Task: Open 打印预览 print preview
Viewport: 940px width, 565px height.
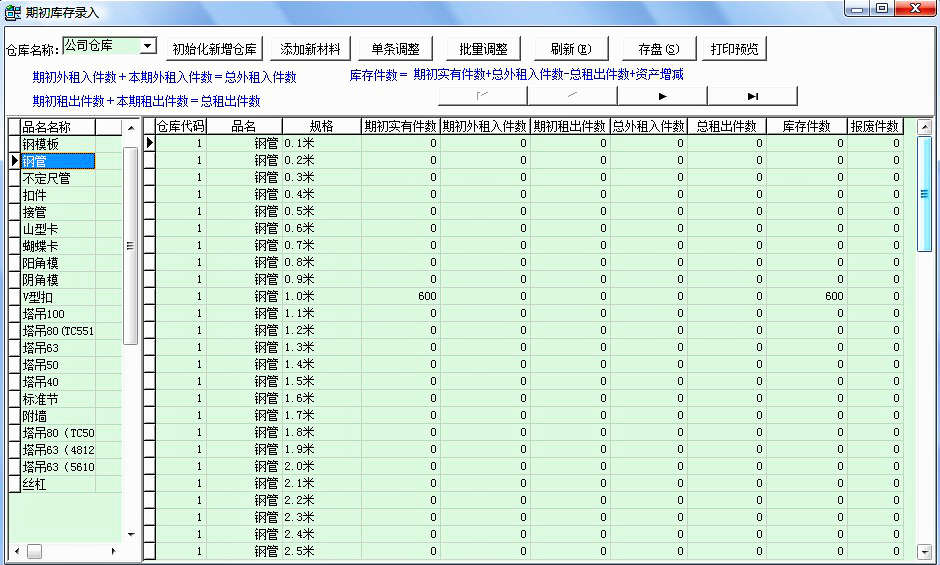Action: (x=734, y=49)
